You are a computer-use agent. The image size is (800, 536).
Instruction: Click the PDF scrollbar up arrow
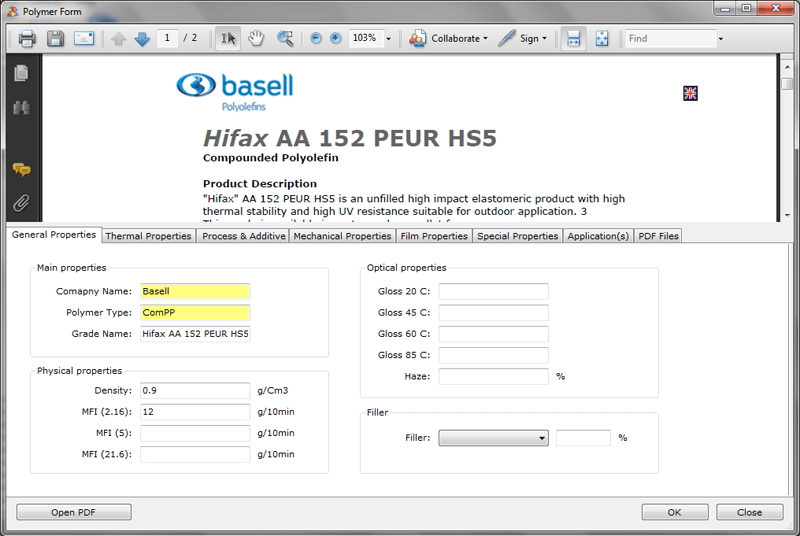click(787, 66)
